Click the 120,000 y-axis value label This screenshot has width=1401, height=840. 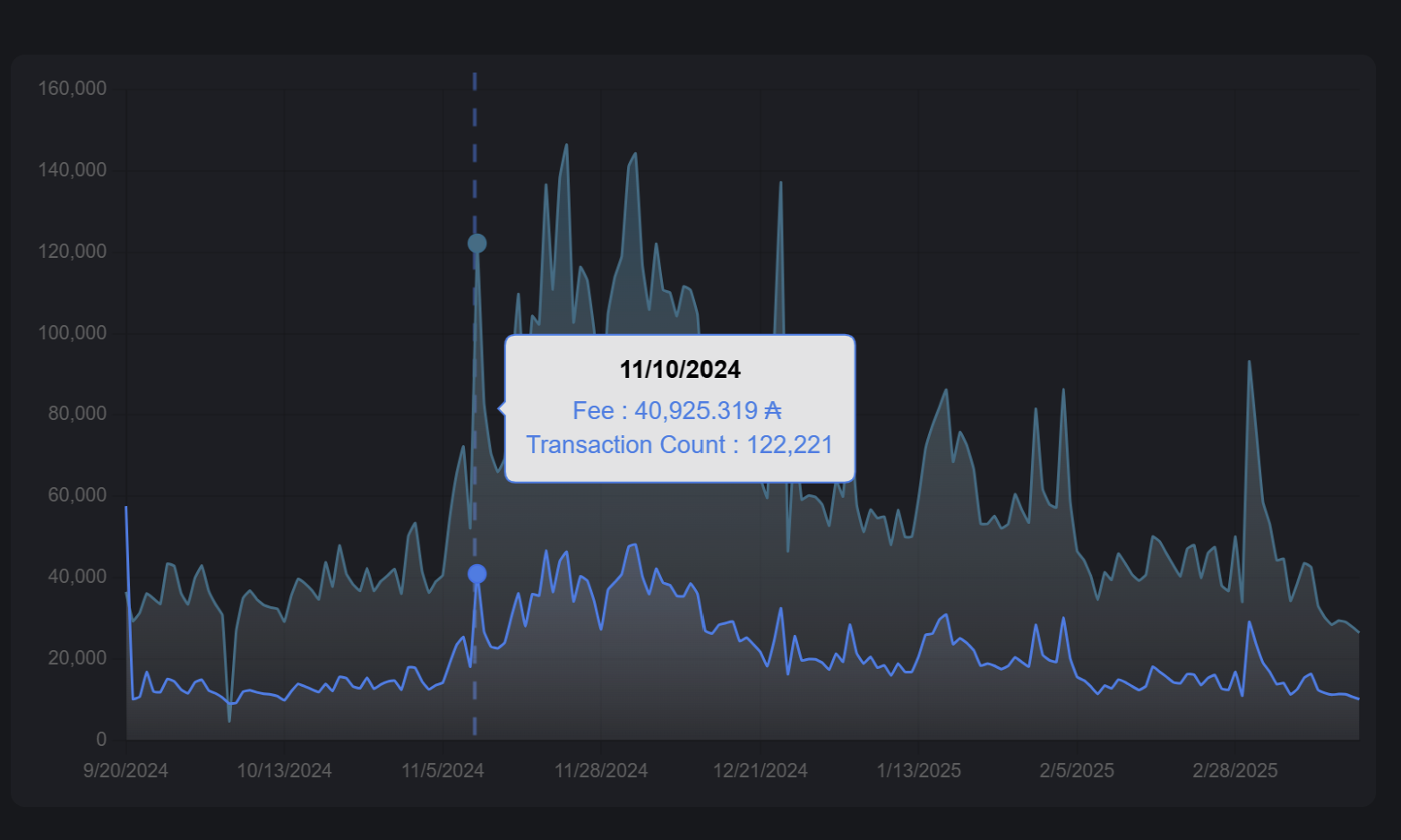tap(72, 252)
